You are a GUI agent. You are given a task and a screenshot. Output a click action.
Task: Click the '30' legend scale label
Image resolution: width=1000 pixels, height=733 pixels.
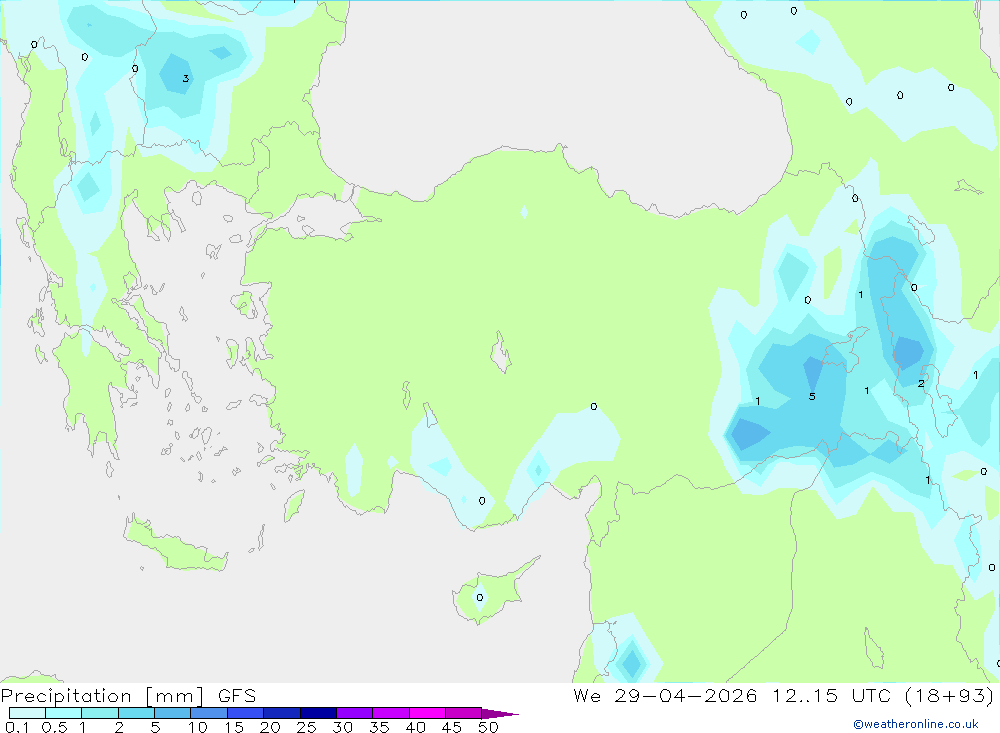click(342, 727)
